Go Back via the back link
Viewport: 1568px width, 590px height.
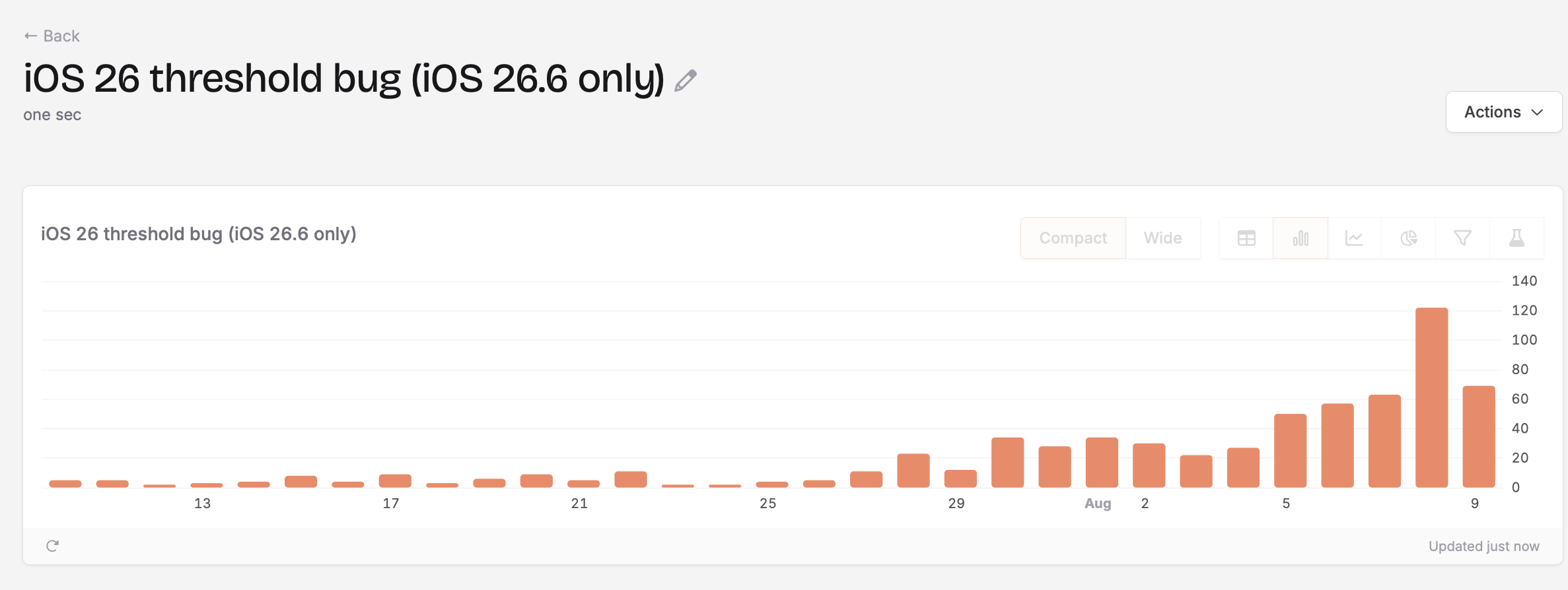pos(52,36)
